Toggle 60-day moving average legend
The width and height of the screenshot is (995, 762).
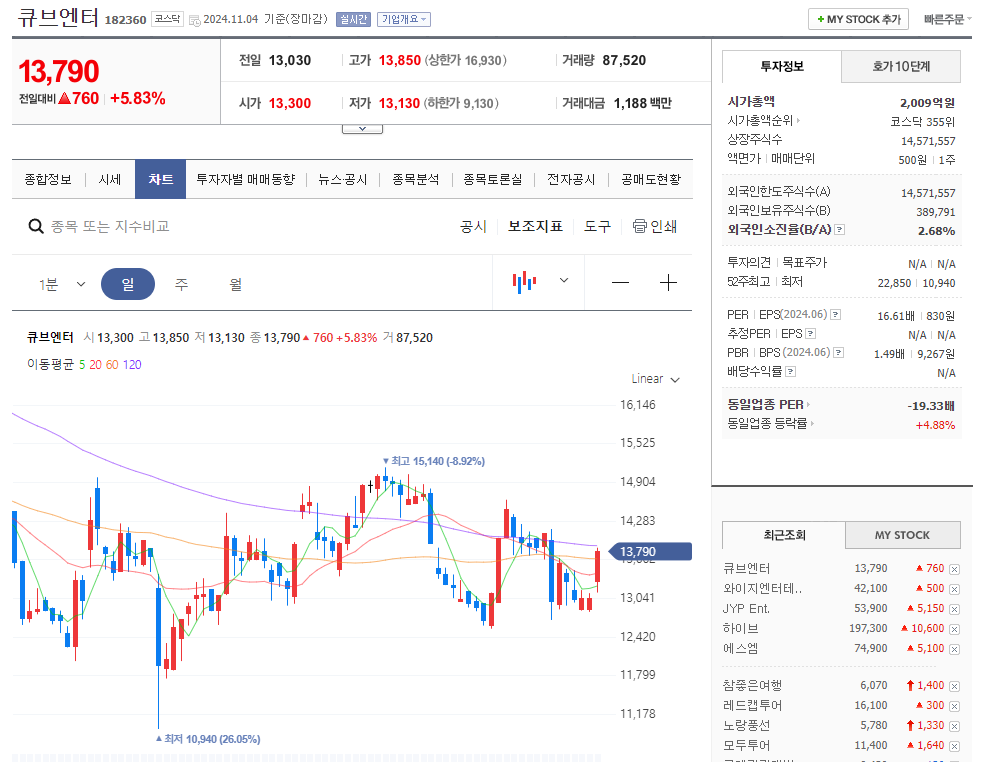112,364
